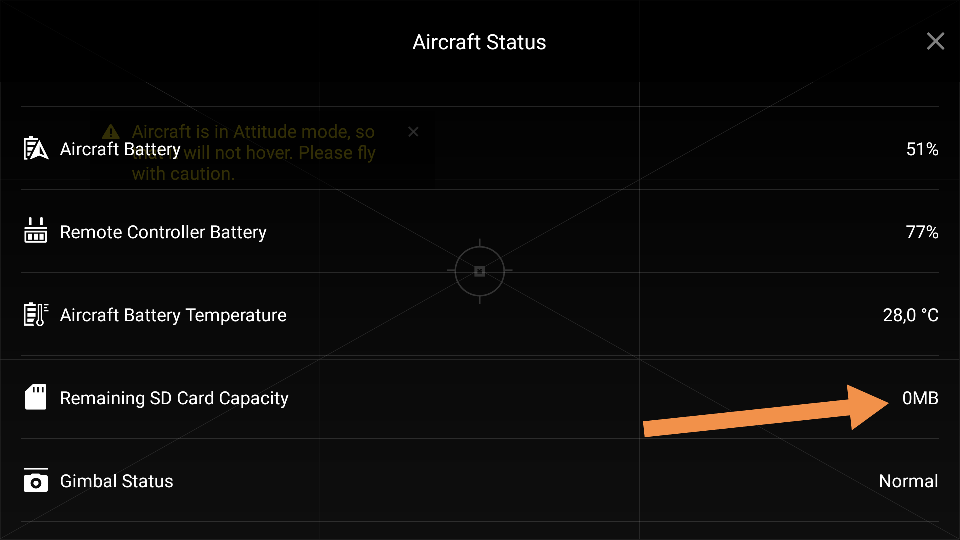Image resolution: width=960 pixels, height=540 pixels.
Task: Open the Aircraft Battery row
Action: point(480,149)
